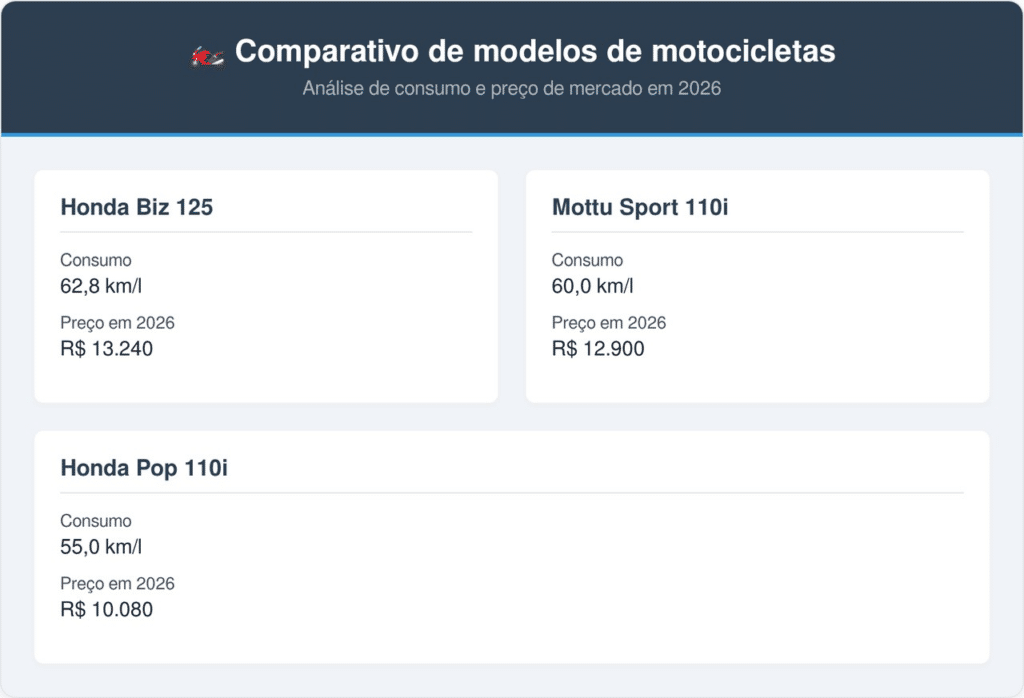The image size is (1024, 698).
Task: Click 'Preço em 2026' label under Mottu Sport
Action: click(609, 323)
